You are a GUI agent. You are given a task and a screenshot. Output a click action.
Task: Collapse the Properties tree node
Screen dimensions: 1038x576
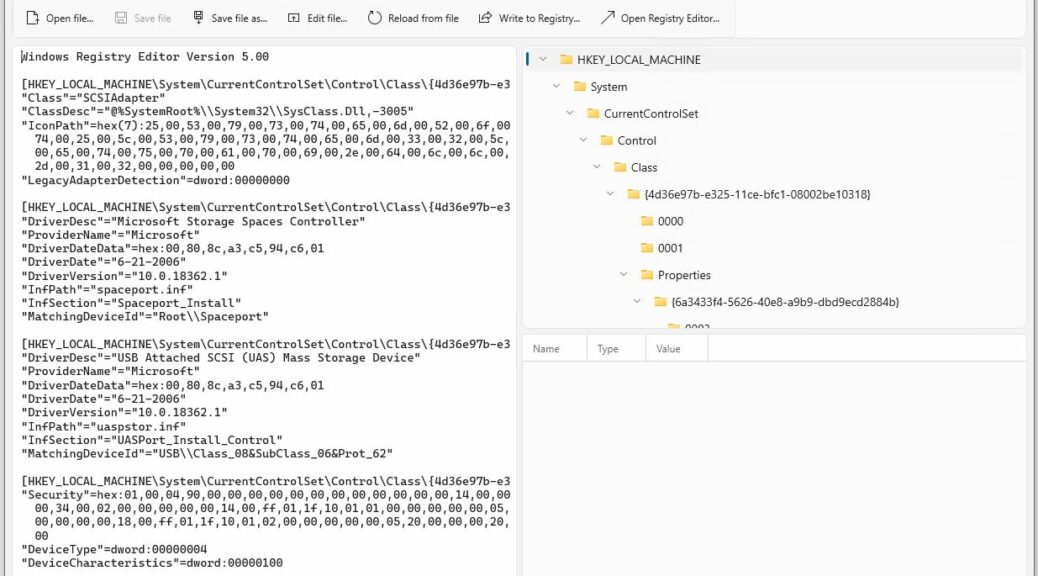(624, 275)
